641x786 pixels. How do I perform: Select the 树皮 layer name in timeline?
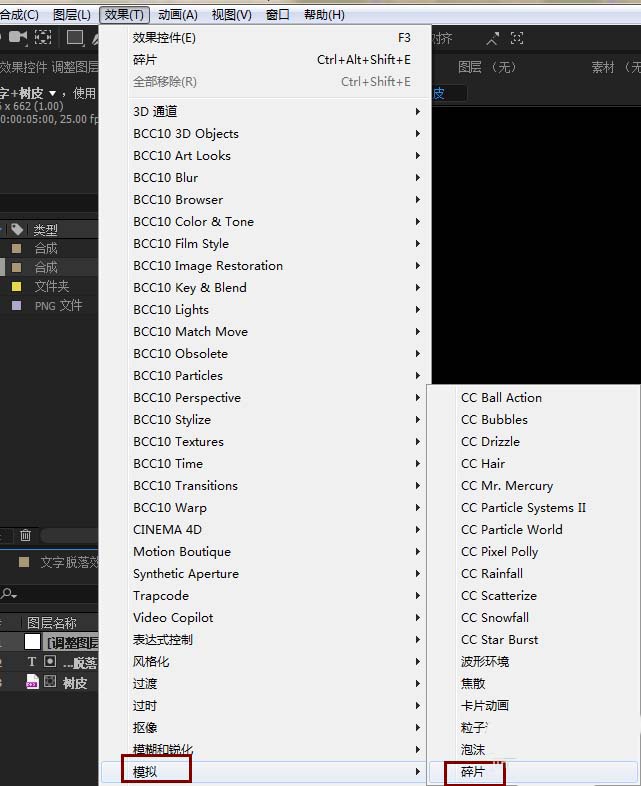tap(75, 683)
